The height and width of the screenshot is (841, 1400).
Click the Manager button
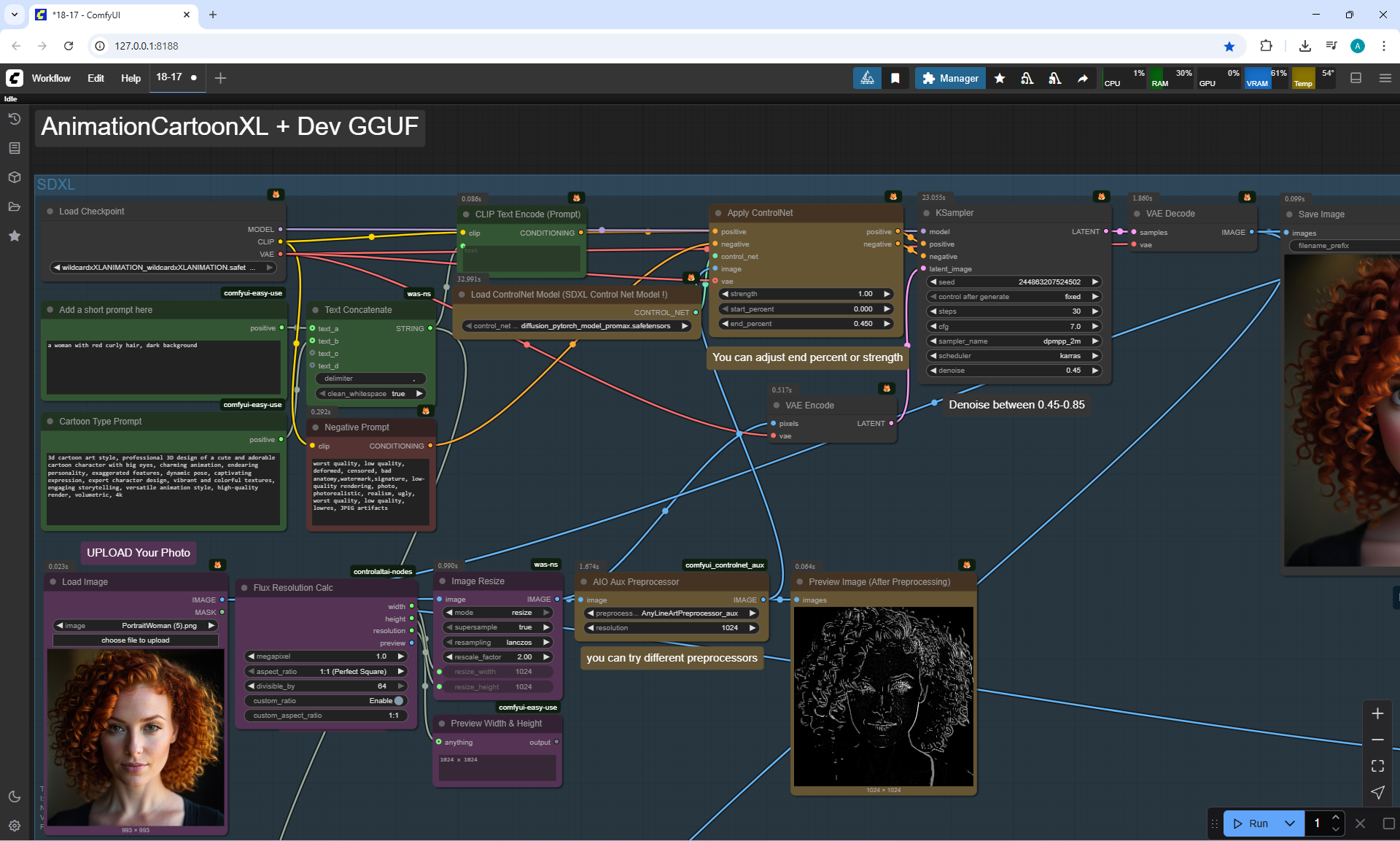(x=950, y=78)
